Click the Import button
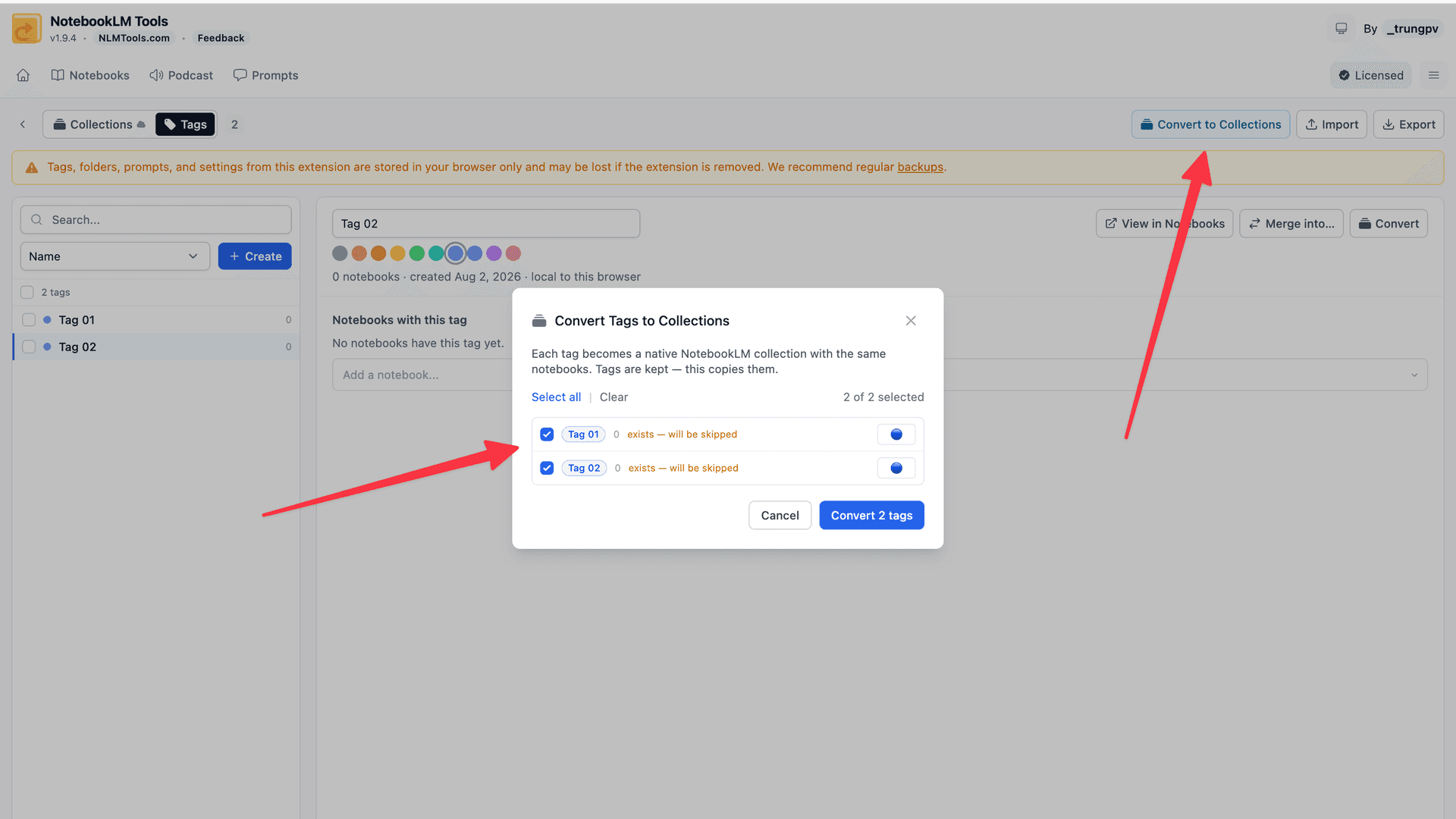 [x=1332, y=124]
